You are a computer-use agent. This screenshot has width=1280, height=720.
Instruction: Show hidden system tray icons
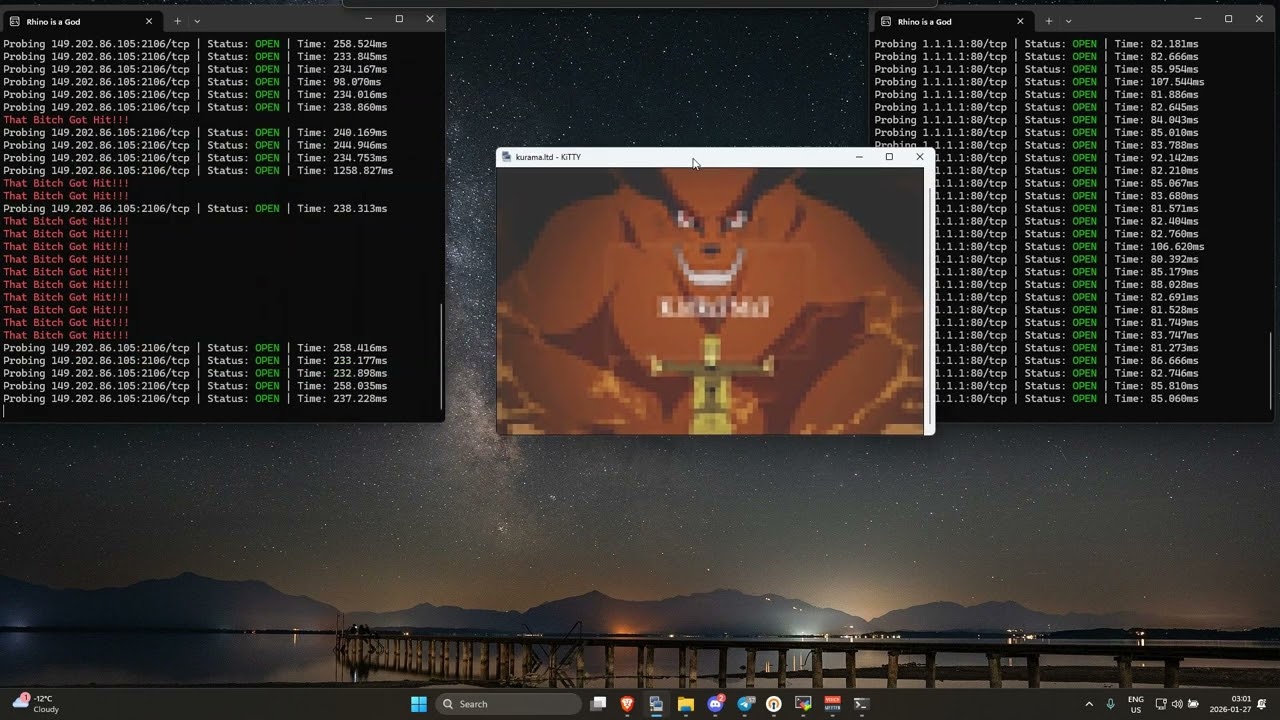(1089, 704)
